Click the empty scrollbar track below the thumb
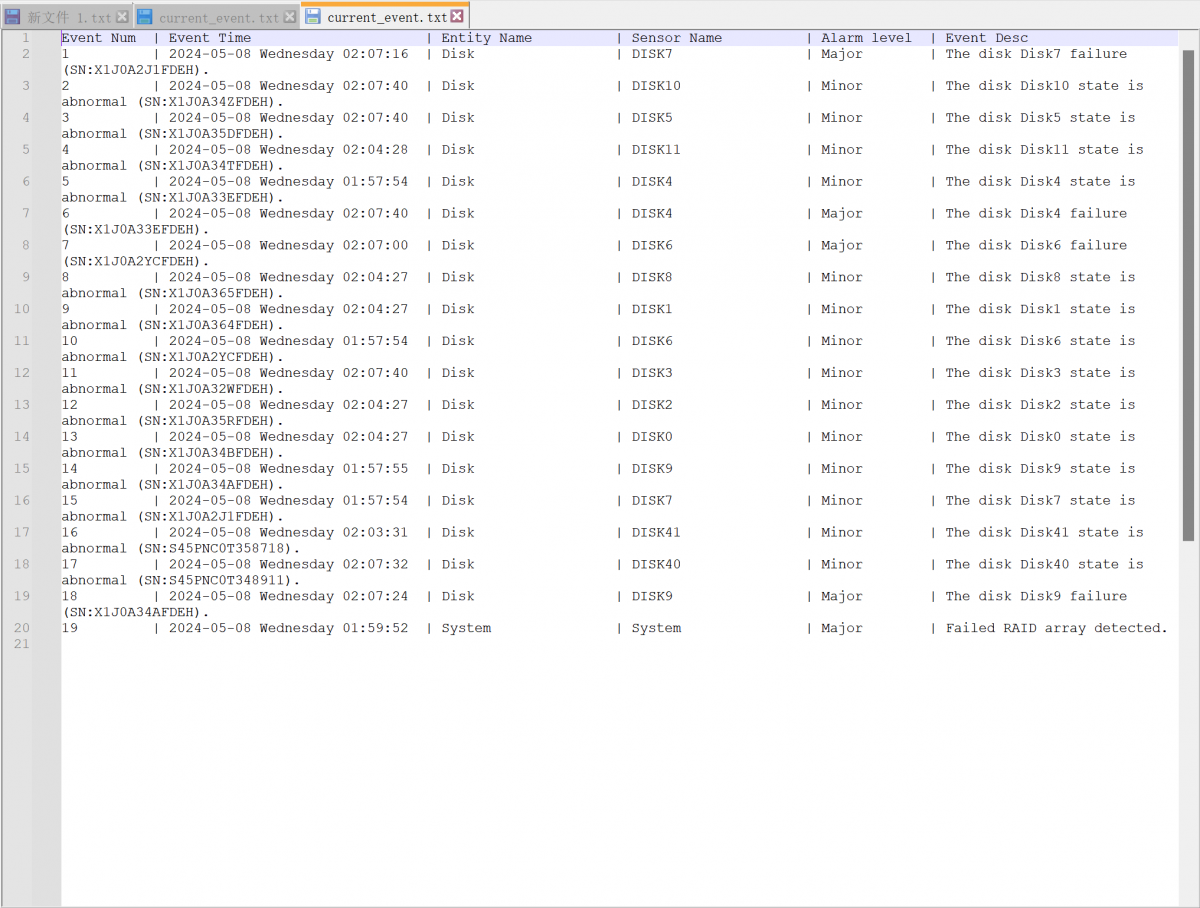This screenshot has width=1200, height=908. tap(1188, 720)
